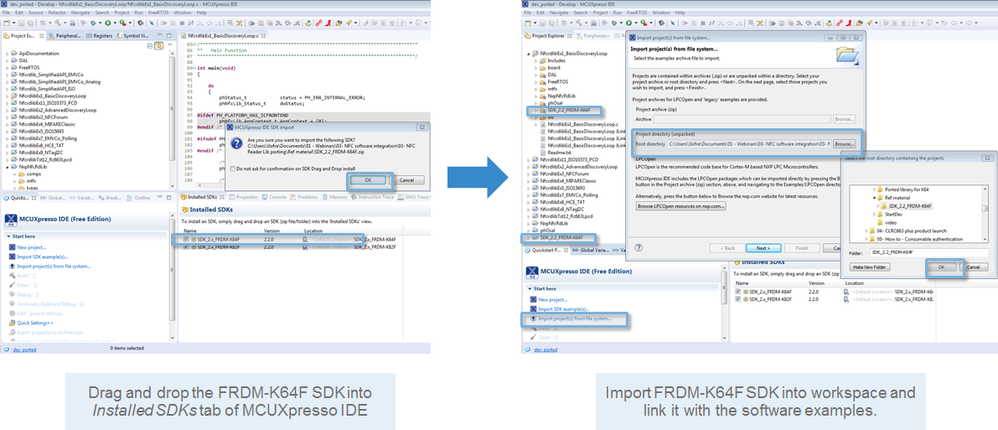Click the location icon of left SDK_2.x_FRDM-K64F row
Viewport: 998px width, 430px height.
click(305, 239)
